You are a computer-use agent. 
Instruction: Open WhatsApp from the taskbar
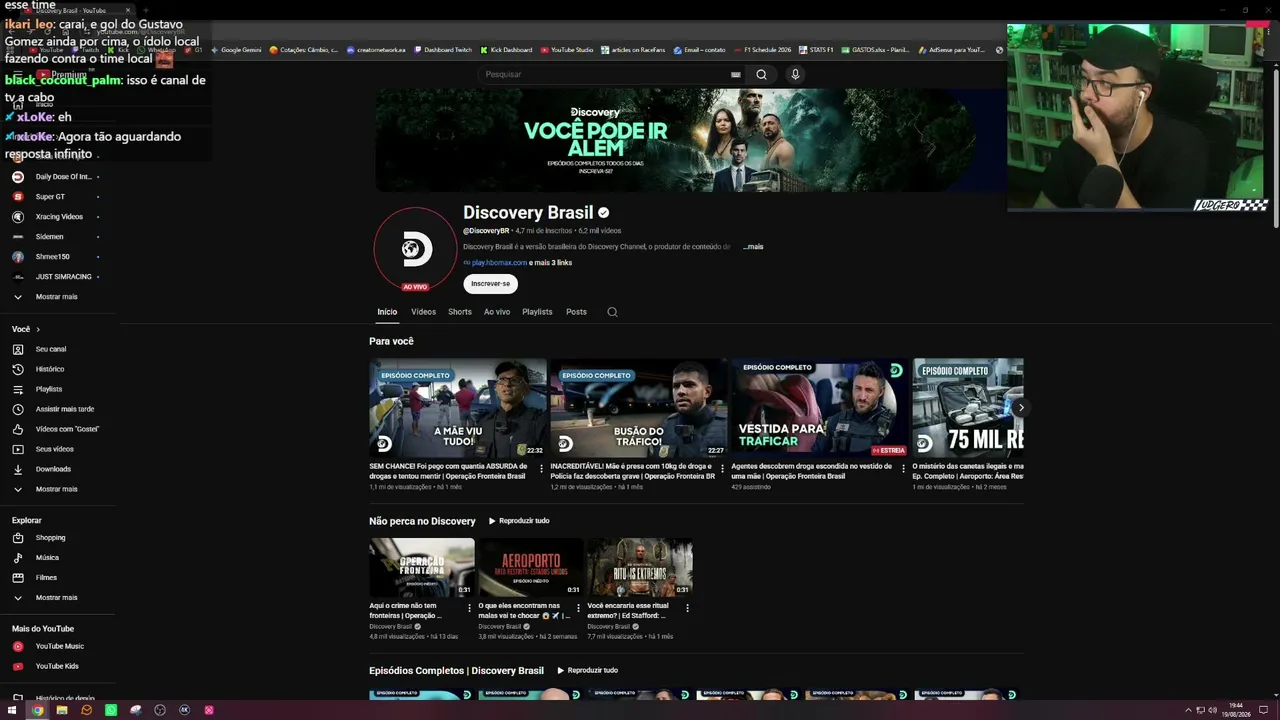click(x=111, y=710)
